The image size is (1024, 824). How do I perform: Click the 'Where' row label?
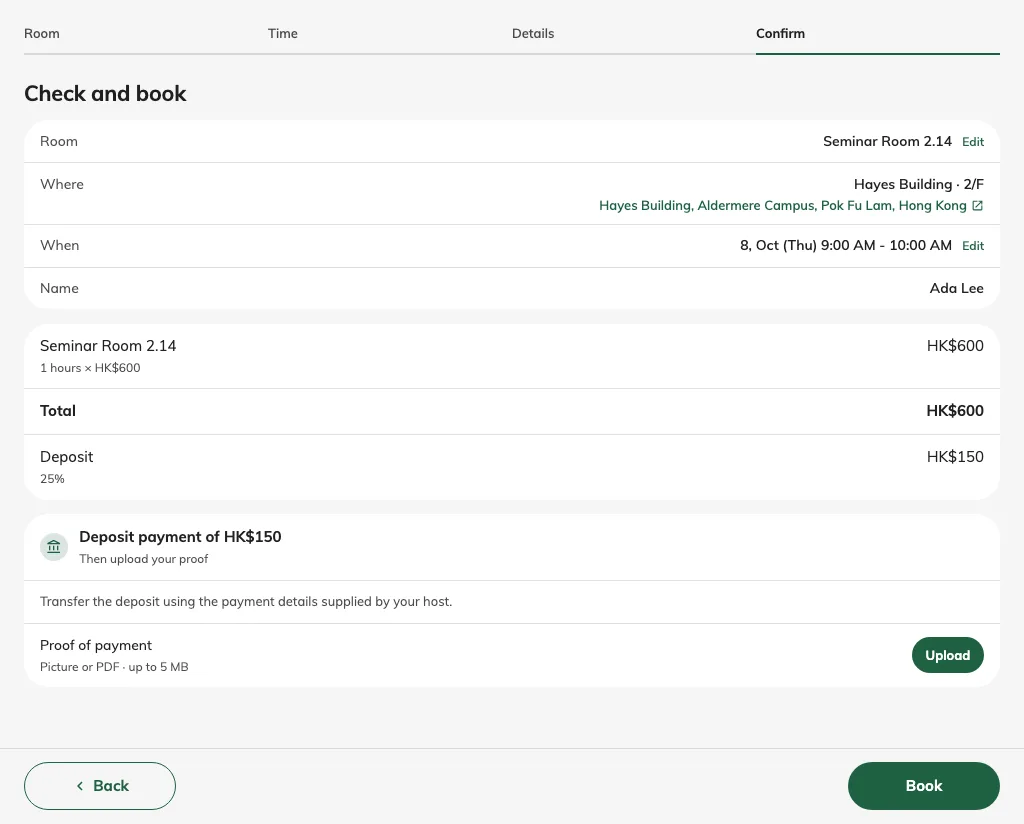[62, 184]
